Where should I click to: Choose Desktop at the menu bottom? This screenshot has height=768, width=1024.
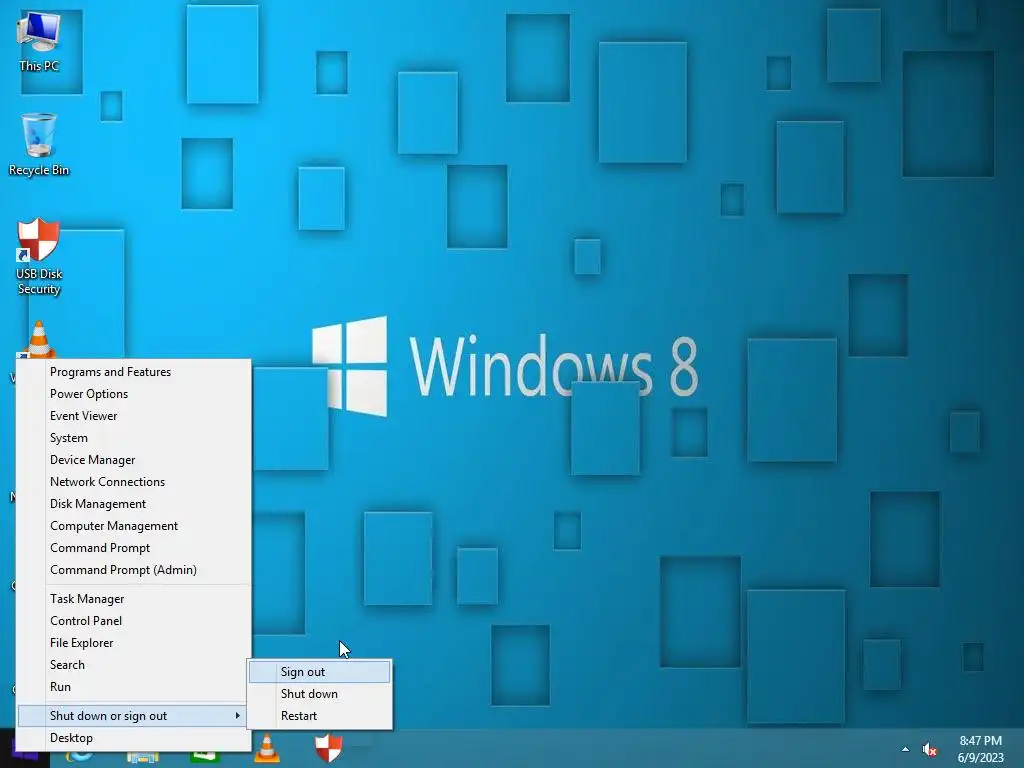coord(134,738)
